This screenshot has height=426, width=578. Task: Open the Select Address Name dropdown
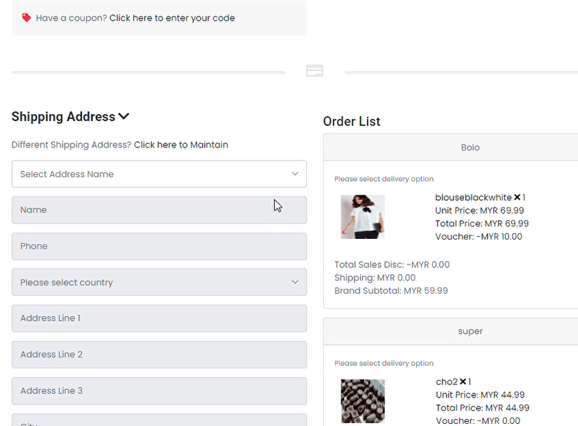point(159,174)
